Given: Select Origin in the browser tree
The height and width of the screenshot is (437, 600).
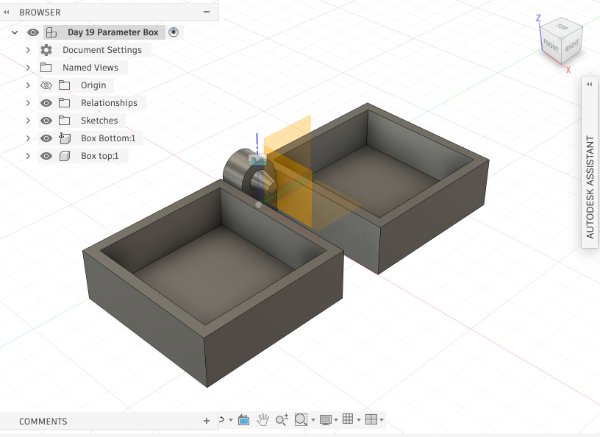Looking at the screenshot, I should [93, 85].
